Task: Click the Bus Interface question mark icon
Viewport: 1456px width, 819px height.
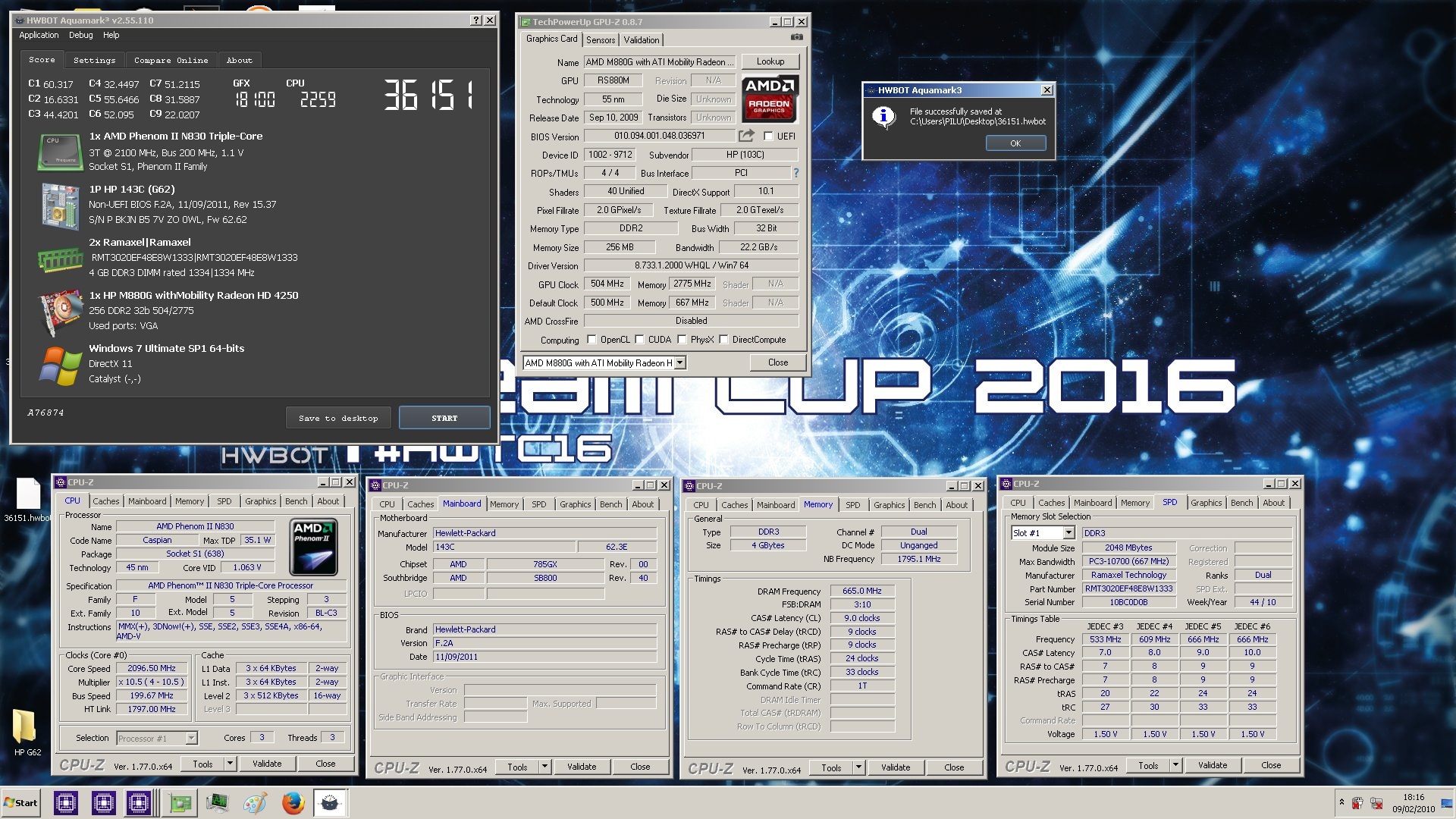Action: point(795,173)
